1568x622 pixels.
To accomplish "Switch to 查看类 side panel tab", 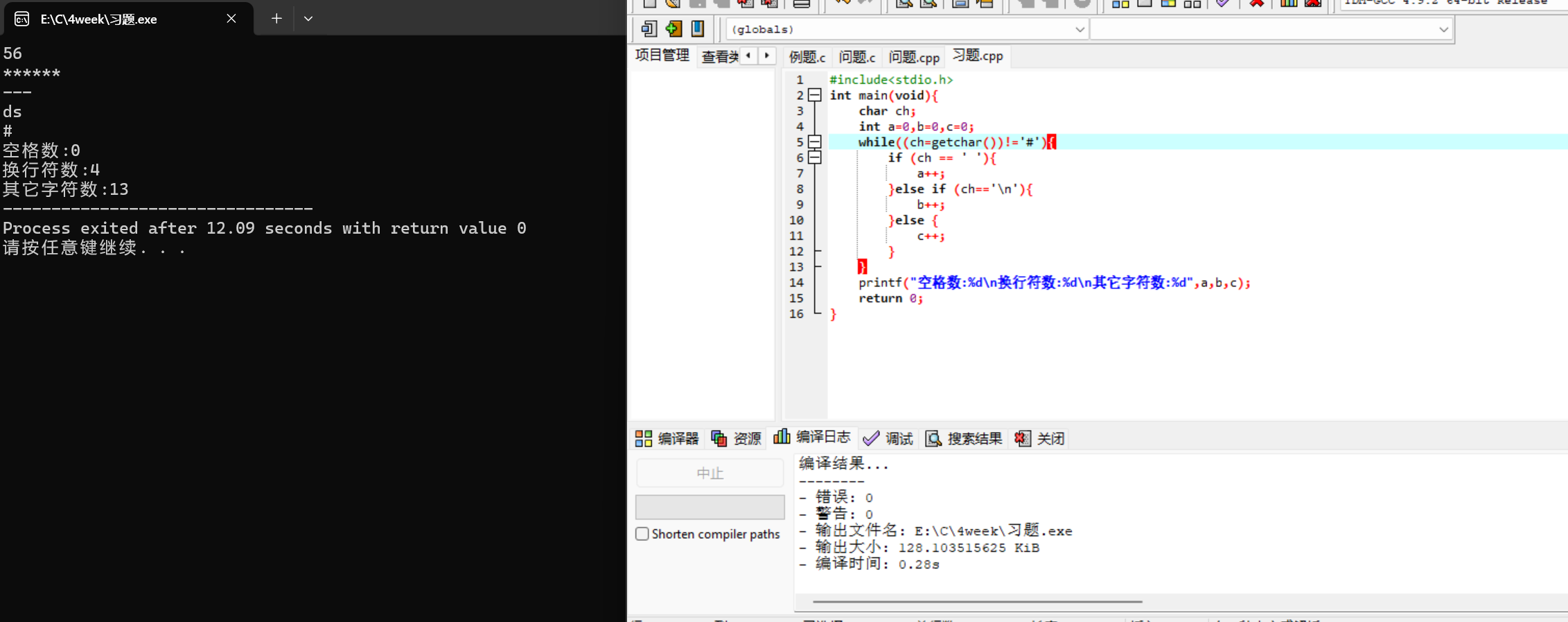I will pos(719,57).
